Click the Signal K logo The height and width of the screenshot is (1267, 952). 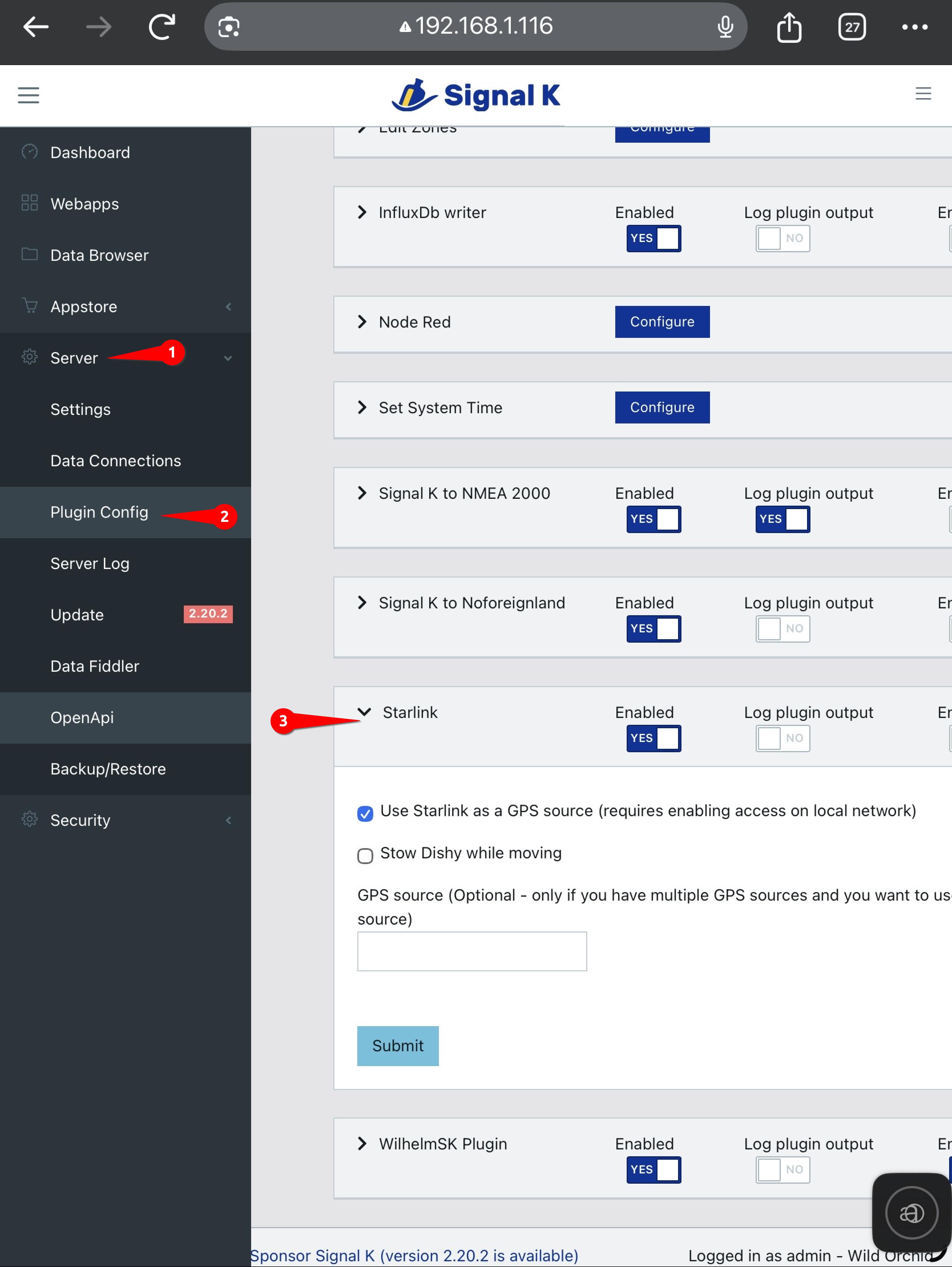click(475, 95)
